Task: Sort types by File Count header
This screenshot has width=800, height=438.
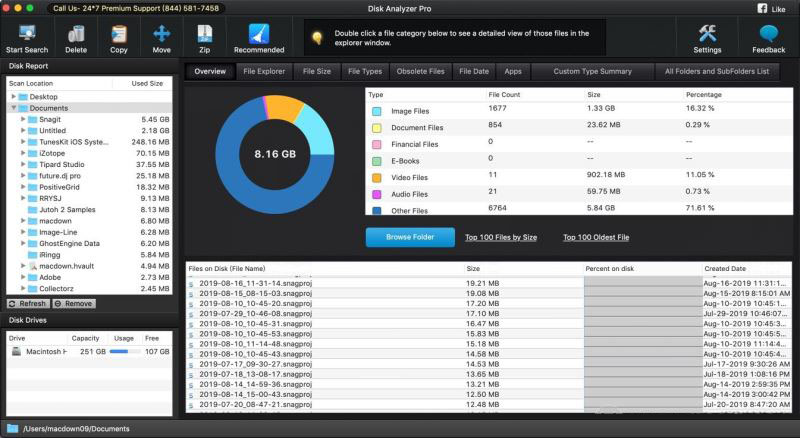Action: tap(504, 95)
